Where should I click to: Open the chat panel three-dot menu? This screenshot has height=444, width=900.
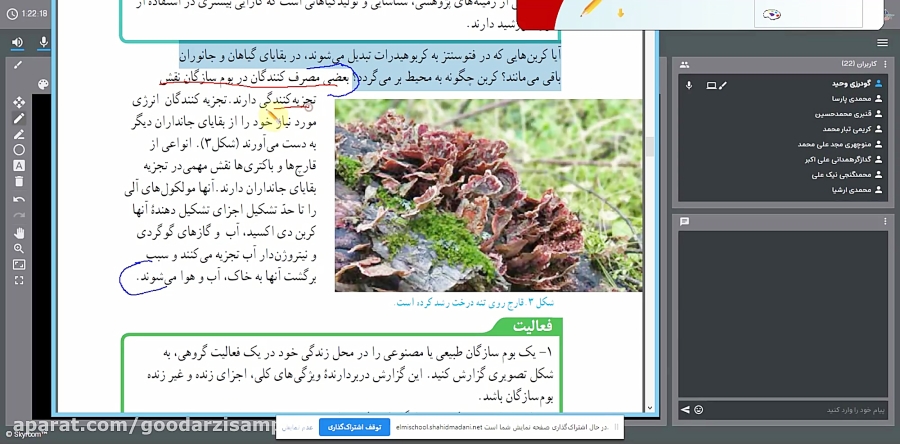[x=885, y=221]
